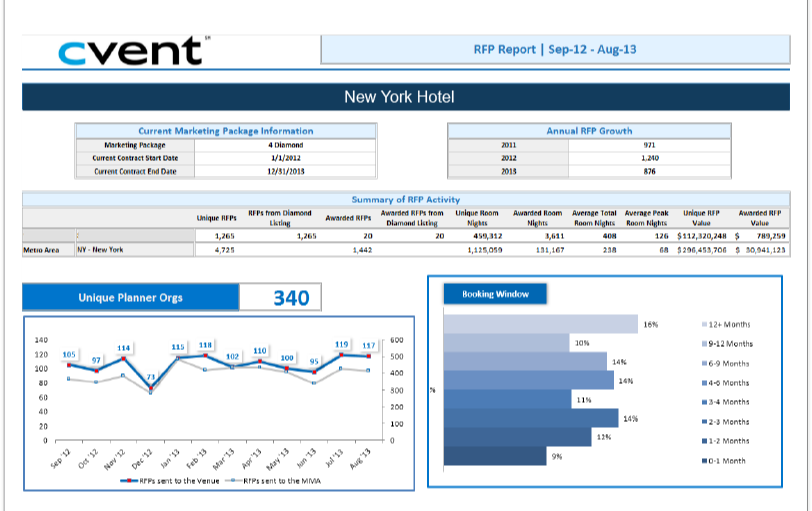Screen dimensions: 812x511
Task: Click the Average Peak Room Nights header
Action: tap(646, 218)
